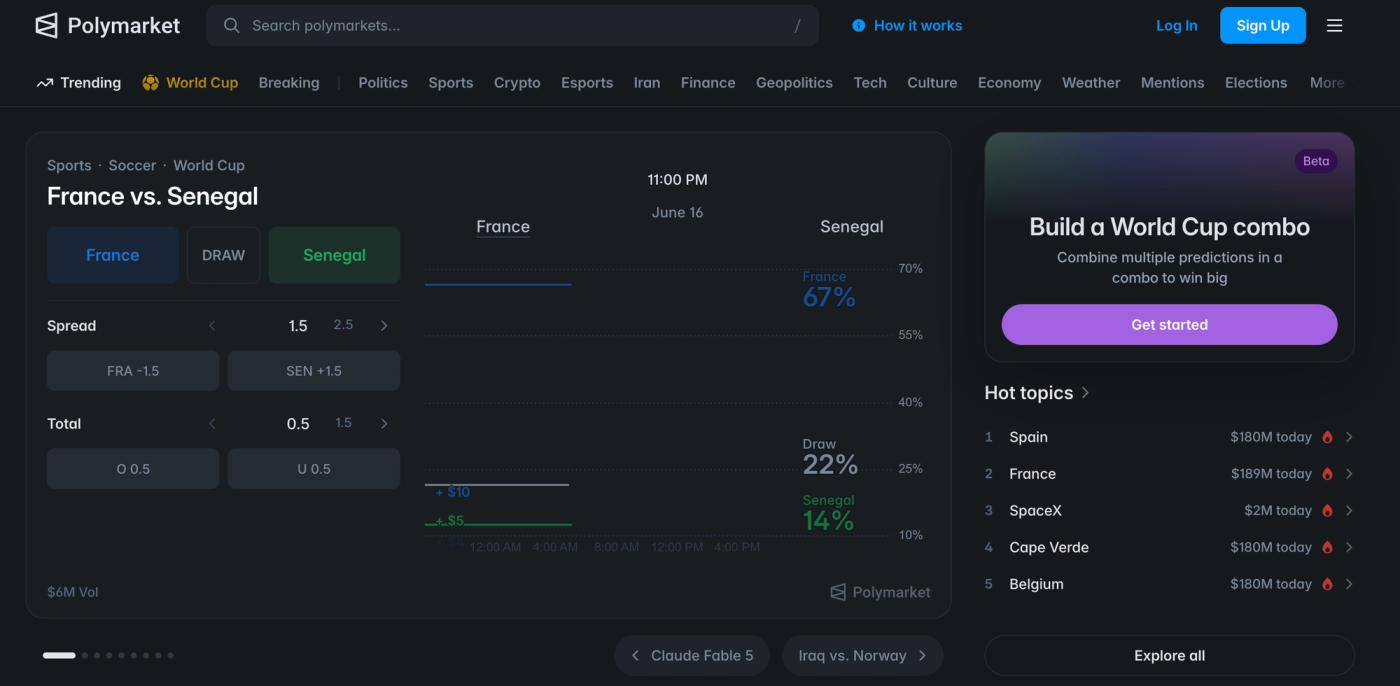Click the Total previous arrow
The height and width of the screenshot is (686, 1400).
click(212, 424)
